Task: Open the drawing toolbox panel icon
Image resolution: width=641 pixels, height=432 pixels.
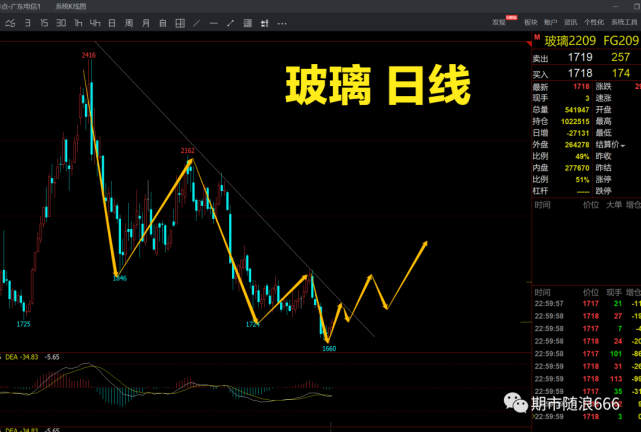Action: click(248, 23)
